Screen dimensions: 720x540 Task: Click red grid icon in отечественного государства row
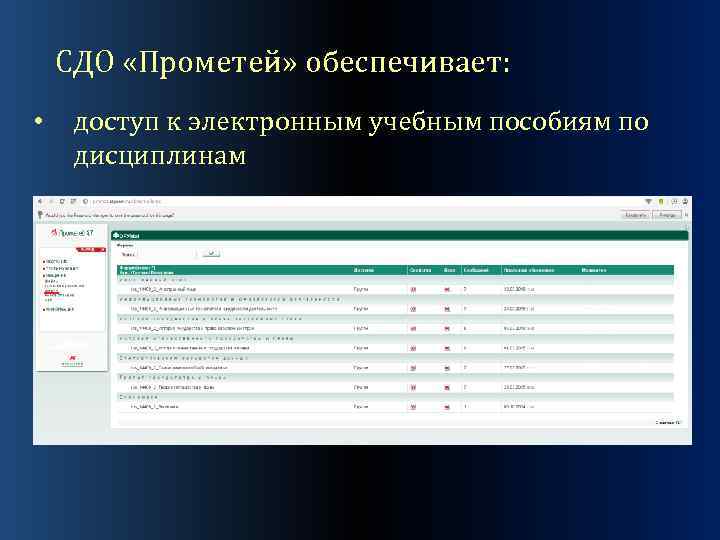(413, 349)
